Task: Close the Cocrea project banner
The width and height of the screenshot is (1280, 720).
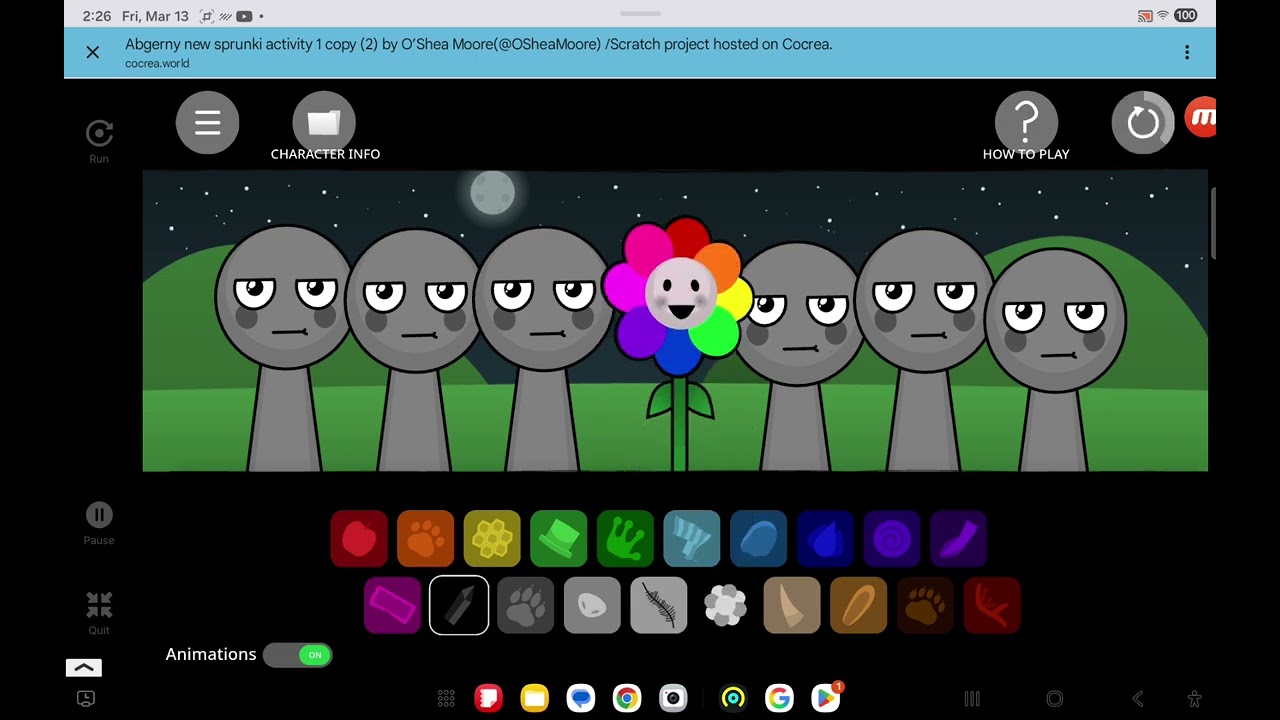Action: (93, 52)
